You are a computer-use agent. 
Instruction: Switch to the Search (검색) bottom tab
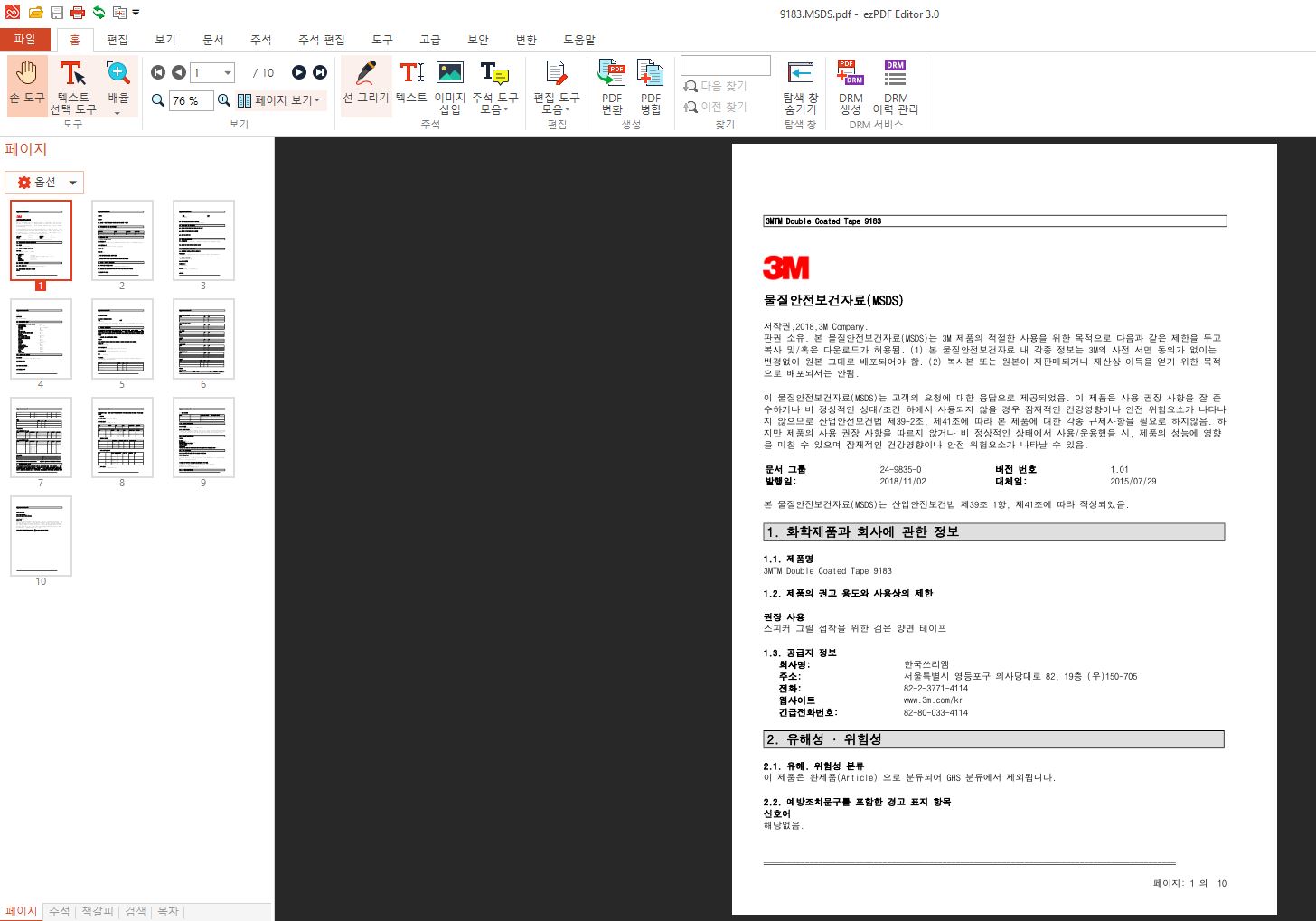(136, 911)
